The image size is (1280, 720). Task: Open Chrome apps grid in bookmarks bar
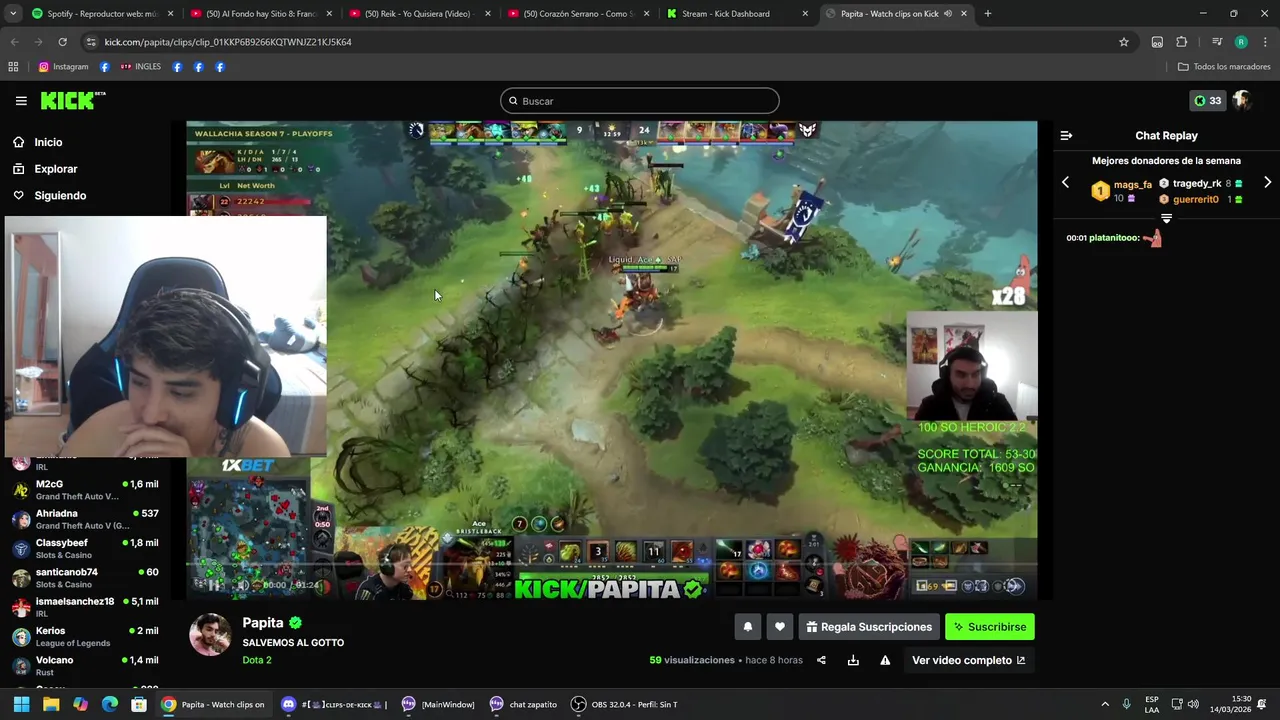(13, 67)
